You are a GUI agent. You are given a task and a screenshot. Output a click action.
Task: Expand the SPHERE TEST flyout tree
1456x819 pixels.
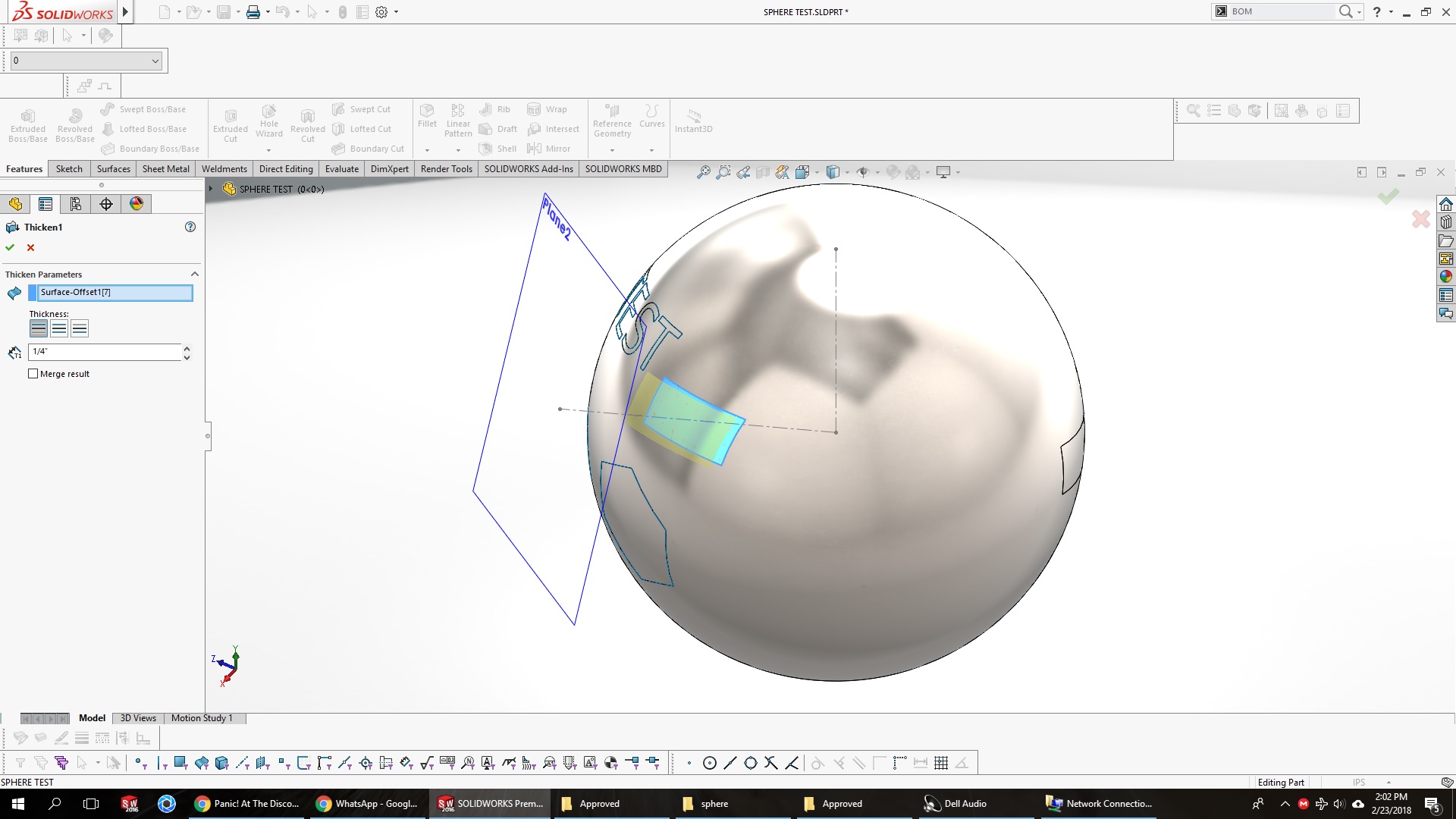[211, 189]
